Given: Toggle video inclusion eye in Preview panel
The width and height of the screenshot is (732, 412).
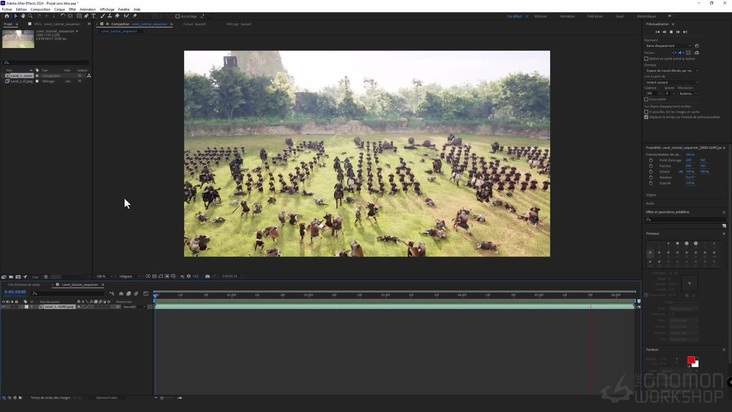Looking at the screenshot, I should pos(675,53).
